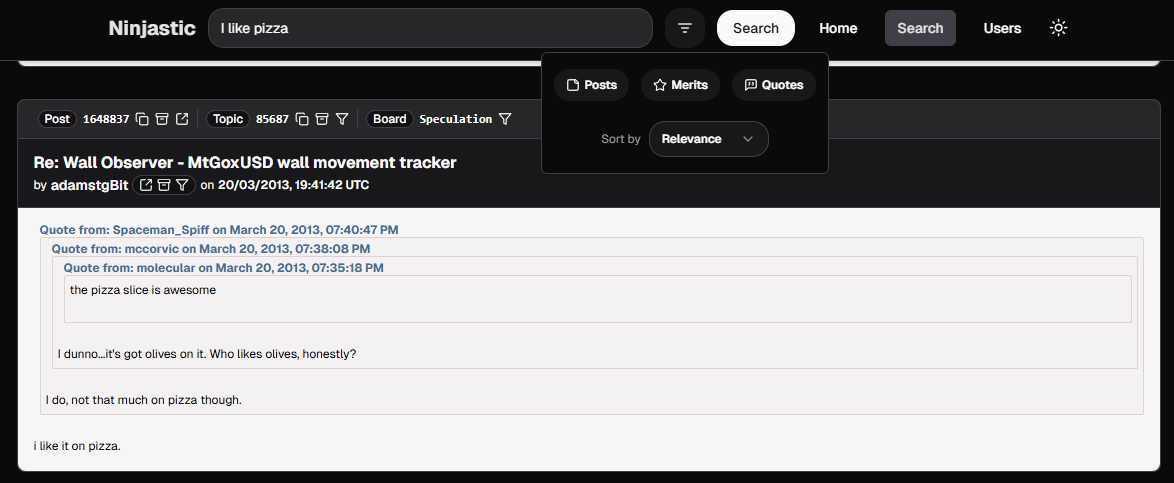
Task: Filter posts by user adamstgBit
Action: tap(182, 185)
